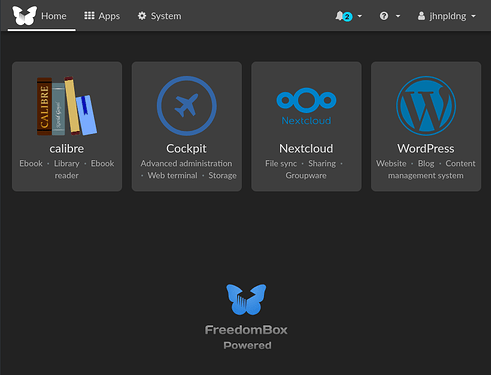This screenshot has height=375, width=491.
Task: Open the jhnpldng user menu
Action: (447, 16)
